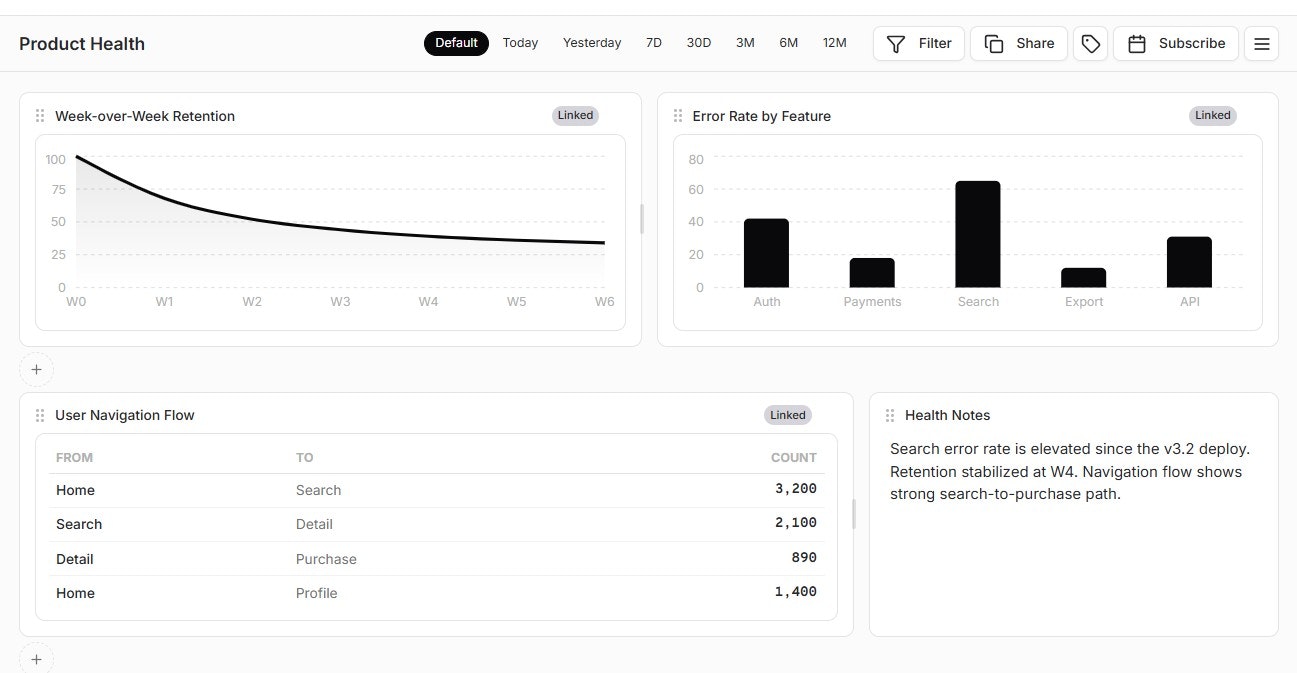Click Detail in the FROM column
This screenshot has width=1297, height=673.
coord(75,559)
